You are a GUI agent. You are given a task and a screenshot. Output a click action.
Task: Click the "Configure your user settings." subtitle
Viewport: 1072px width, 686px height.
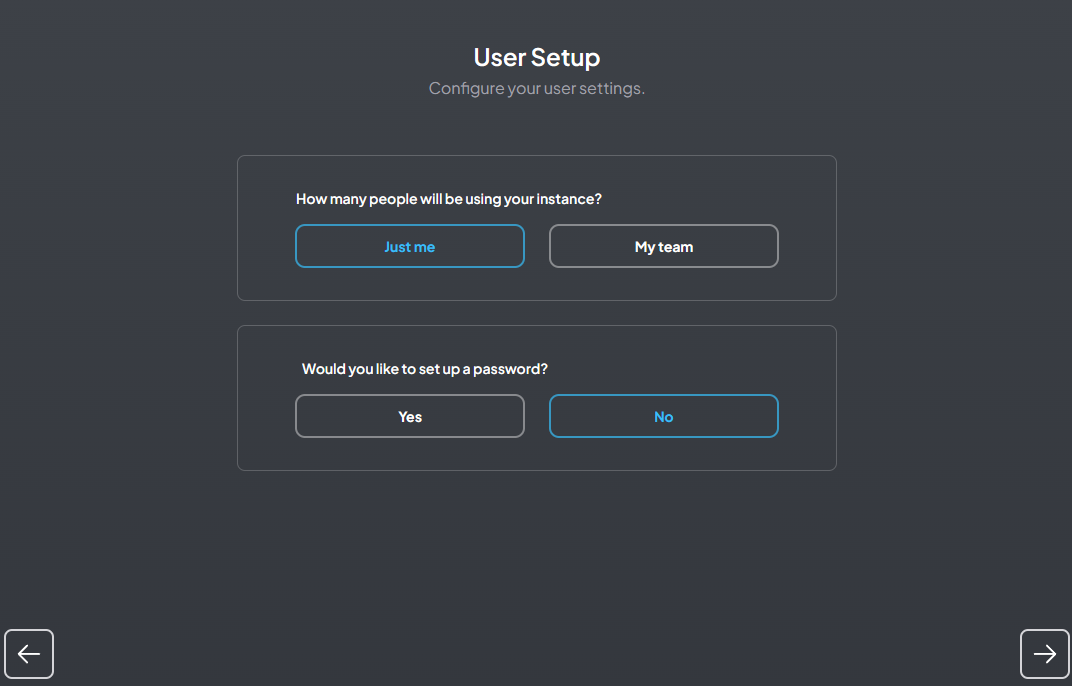(536, 88)
